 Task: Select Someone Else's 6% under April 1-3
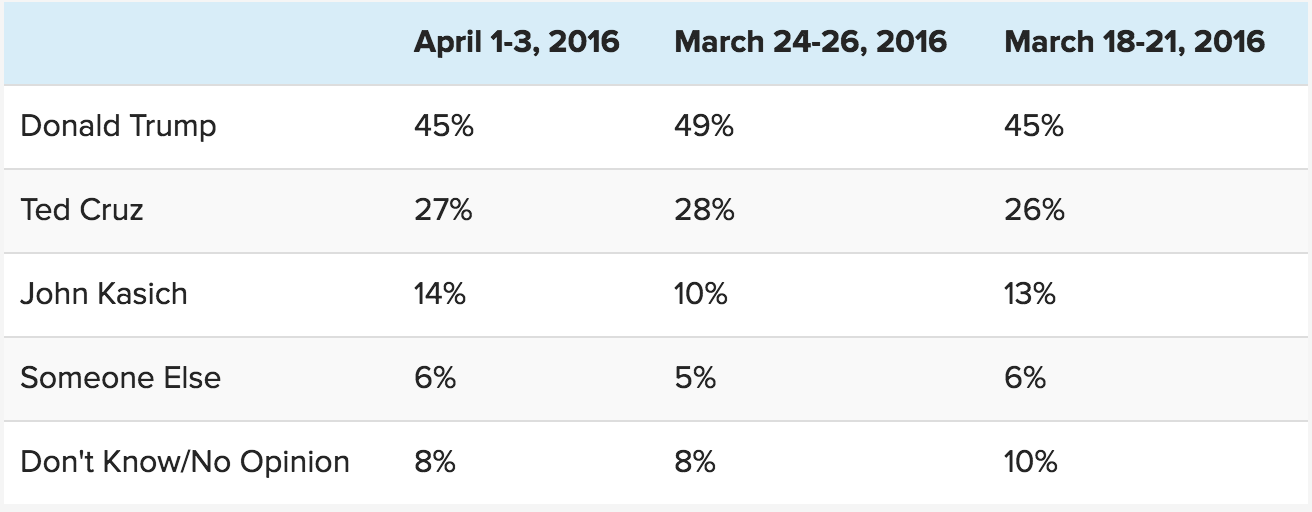click(x=435, y=378)
